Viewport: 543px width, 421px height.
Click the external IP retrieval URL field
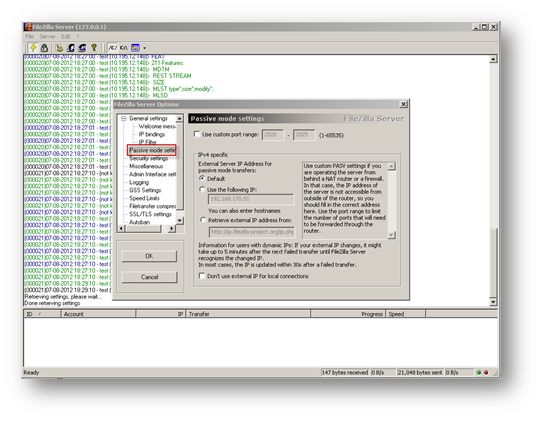[252, 232]
